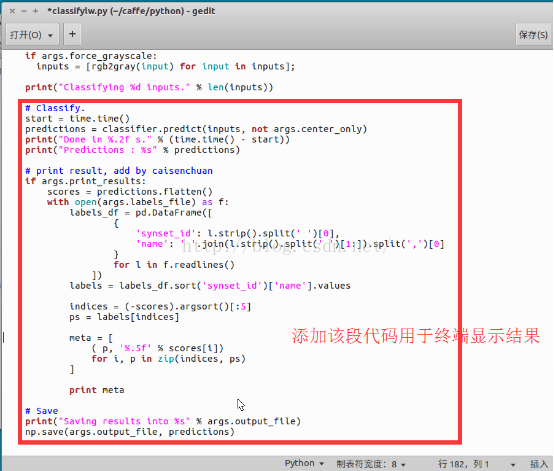The width and height of the screenshot is (554, 471).
Task: Click the 'print meta' line
Action: point(97,390)
